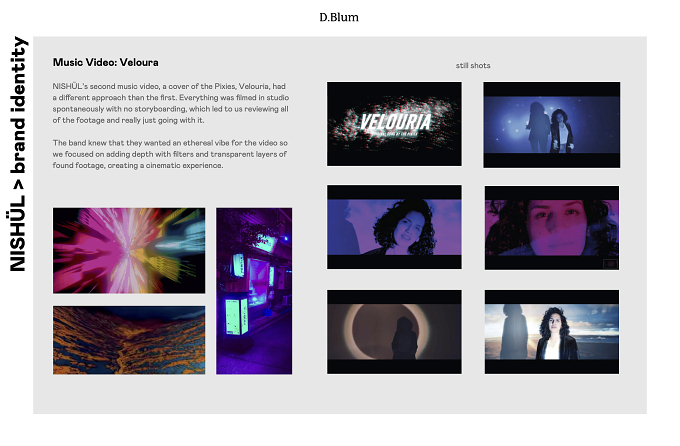
Task: Click the 'Music Video: Veloura' heading
Action: [105, 62]
